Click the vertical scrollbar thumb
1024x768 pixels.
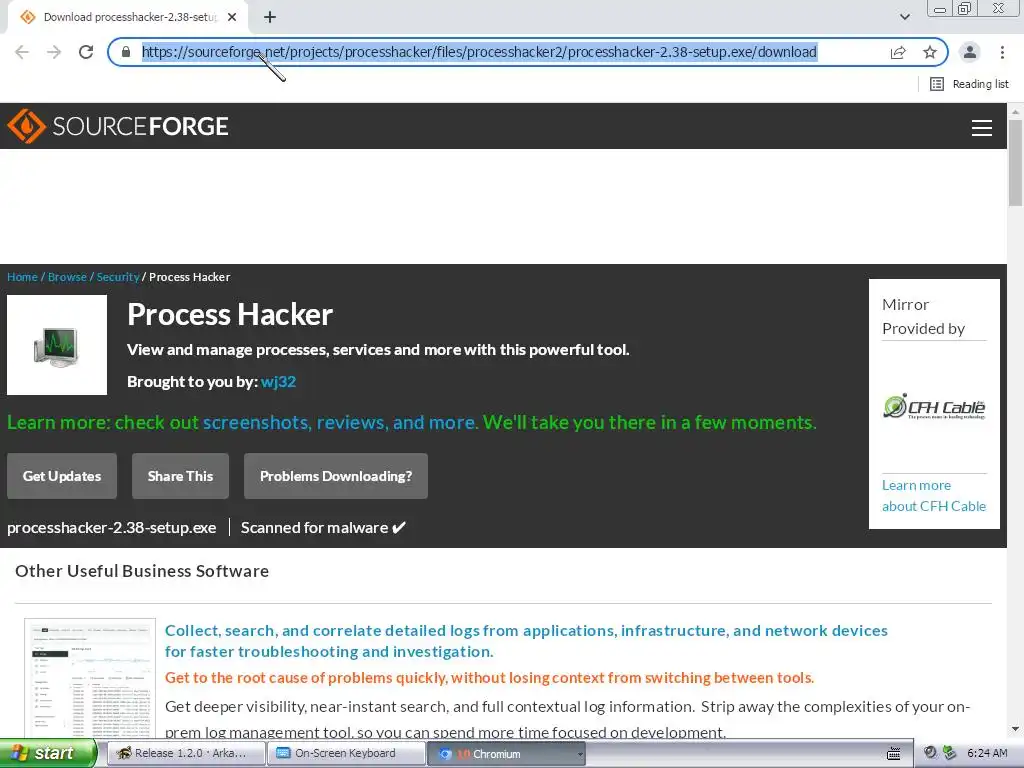[x=1016, y=163]
